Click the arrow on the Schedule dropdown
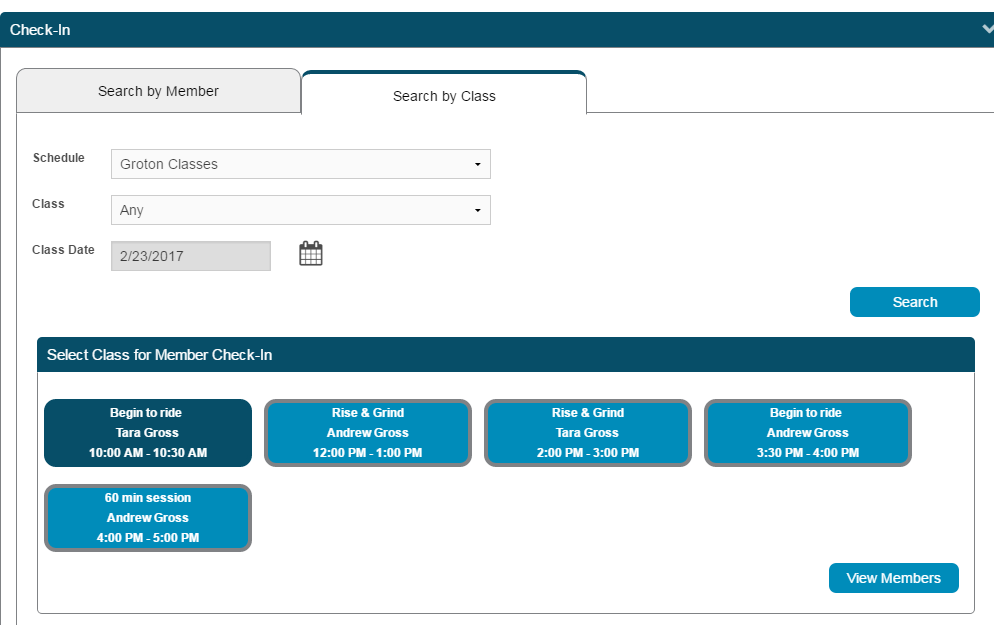The height and width of the screenshot is (625, 994). (477, 164)
